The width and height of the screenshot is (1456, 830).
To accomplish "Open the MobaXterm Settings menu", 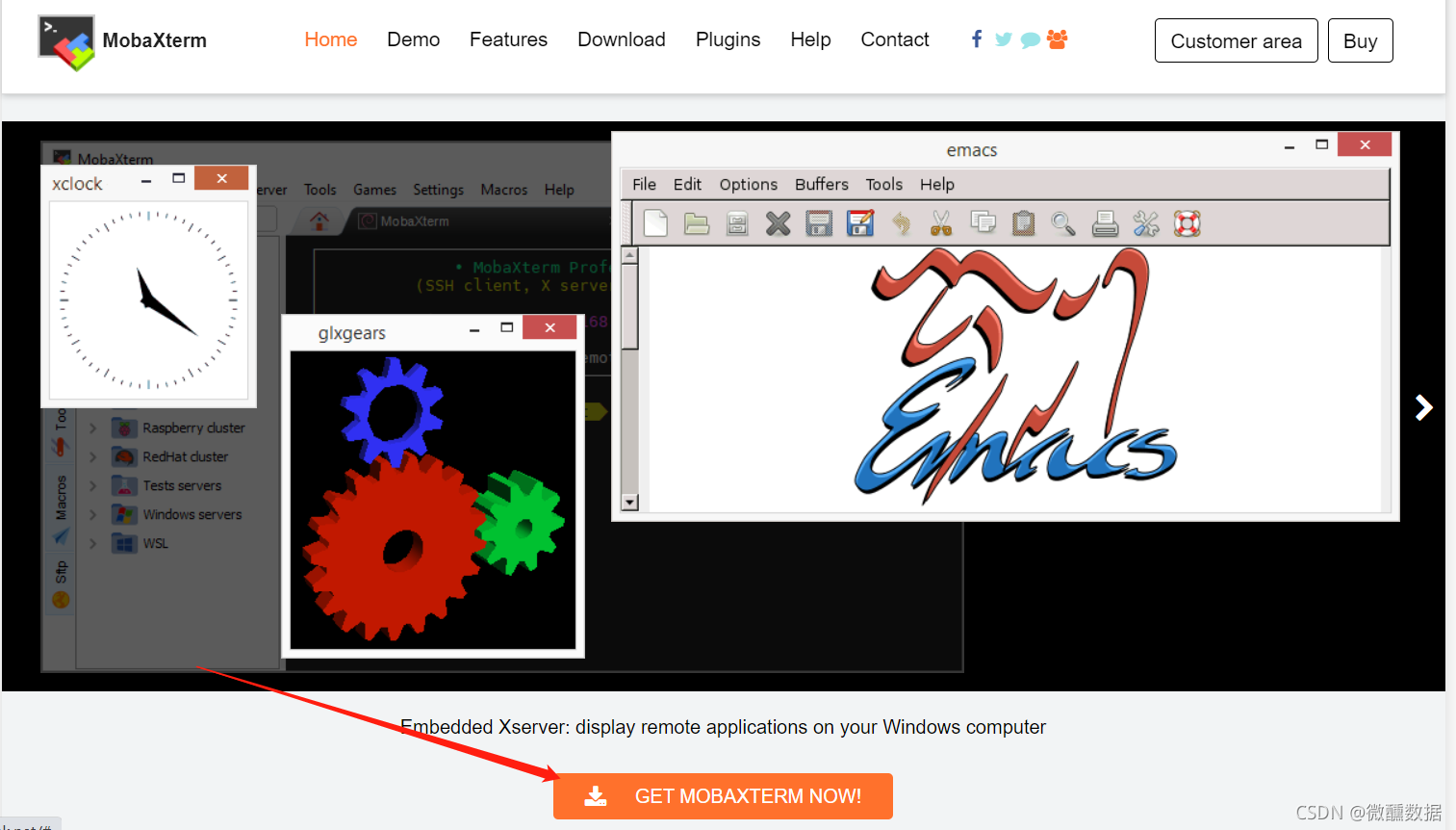I will click(439, 190).
